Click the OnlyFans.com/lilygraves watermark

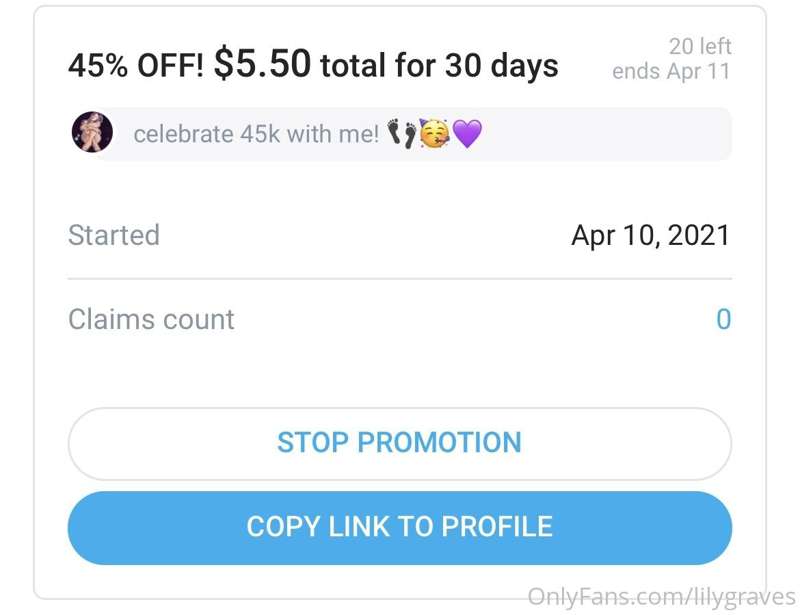[661, 597]
